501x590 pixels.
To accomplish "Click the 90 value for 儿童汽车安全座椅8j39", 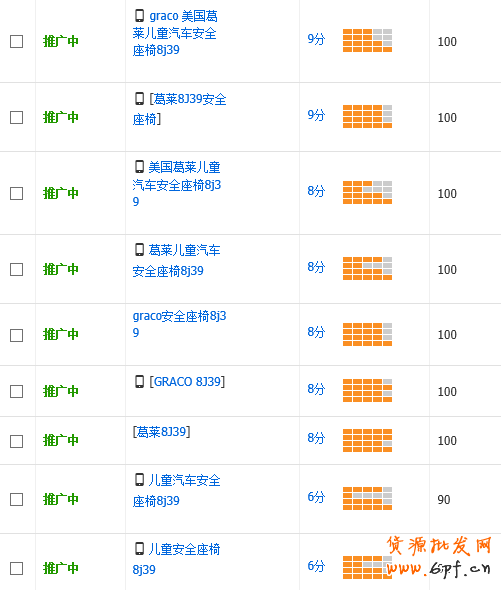I will click(444, 500).
